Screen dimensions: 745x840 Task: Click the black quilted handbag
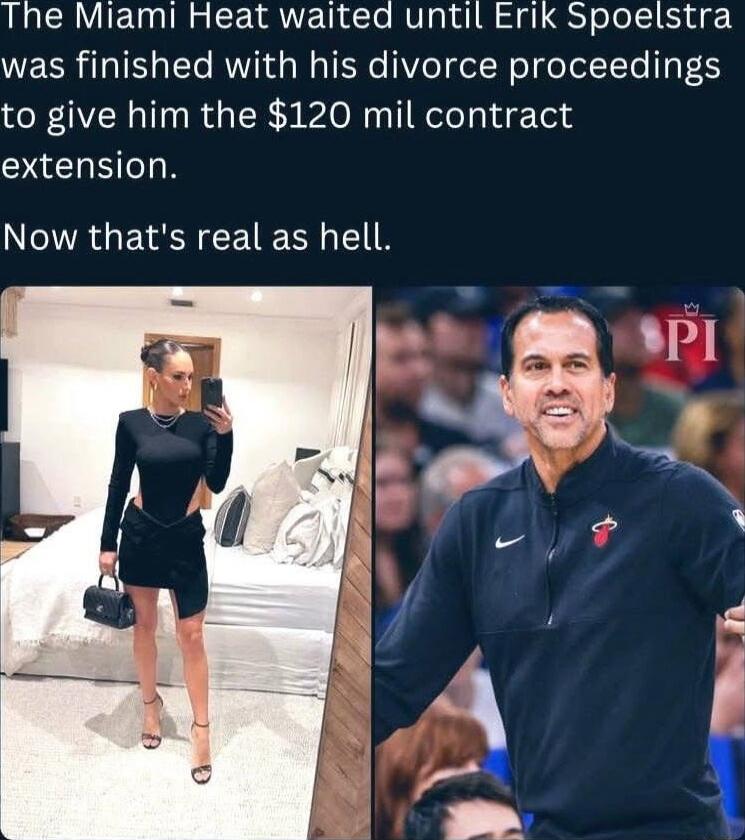[109, 602]
